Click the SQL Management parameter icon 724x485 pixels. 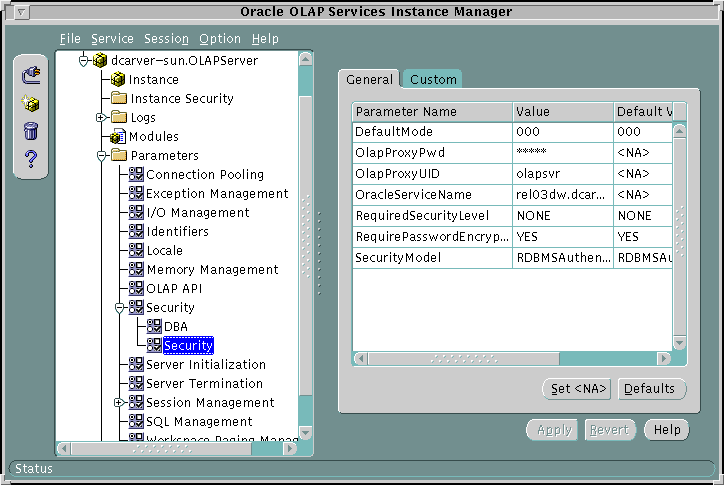(x=136, y=421)
